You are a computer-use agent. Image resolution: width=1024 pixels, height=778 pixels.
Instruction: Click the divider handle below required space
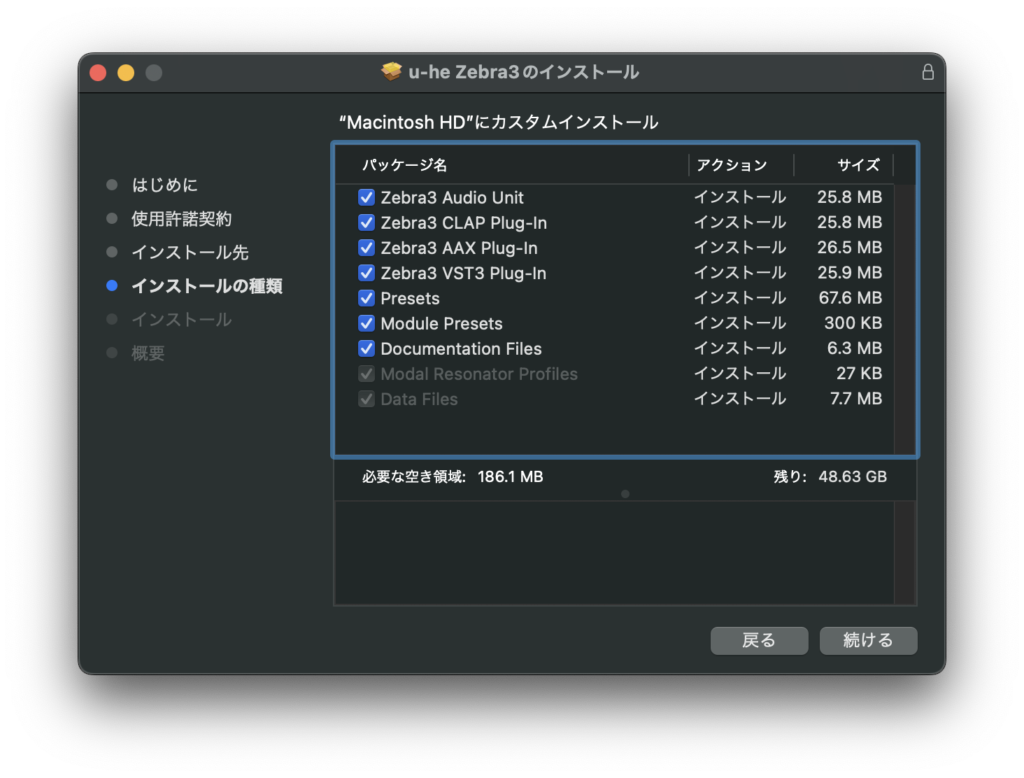click(625, 494)
